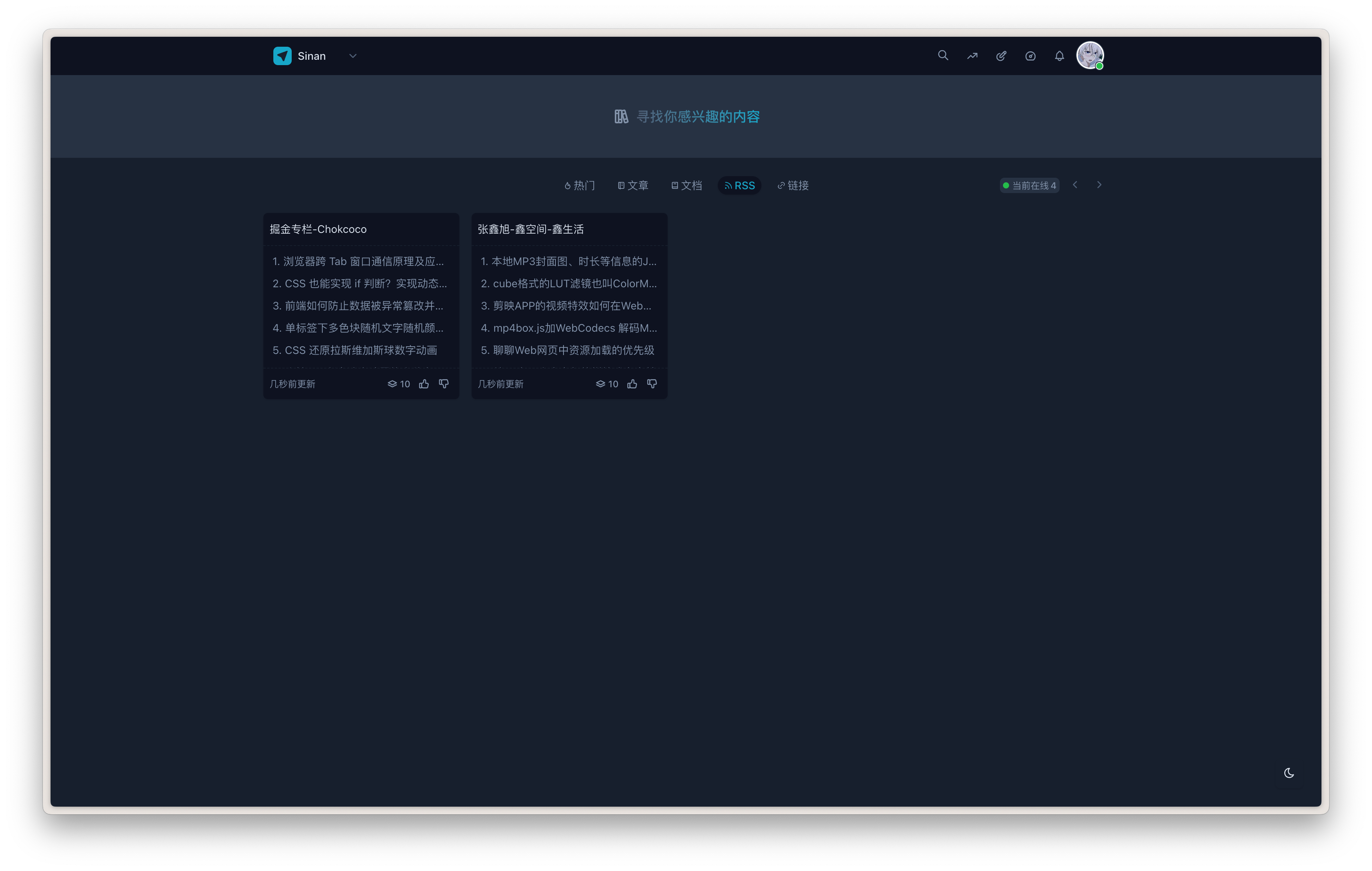
Task: Switch to the 文章 tab
Action: [x=633, y=185]
